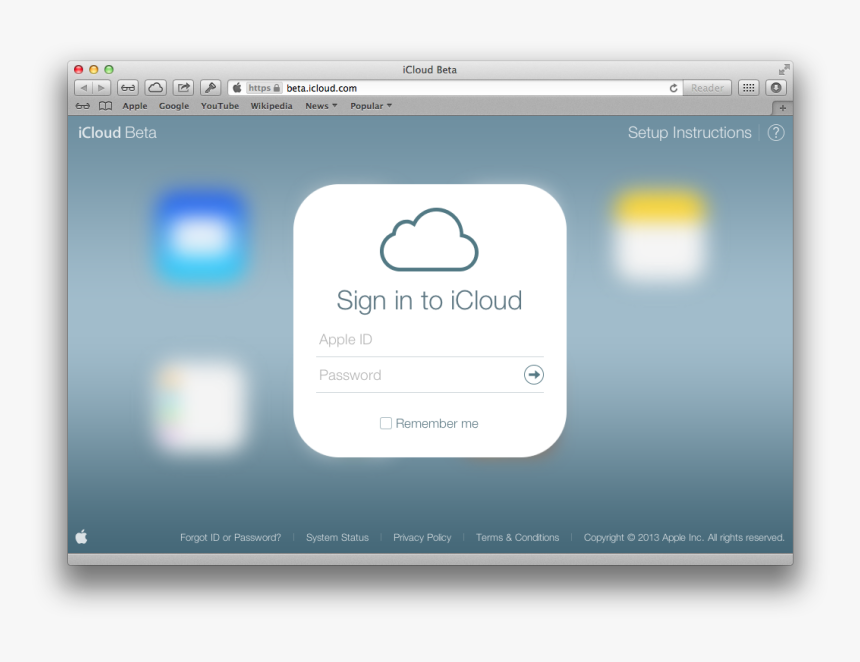Open bookmarks with the book icon
The height and width of the screenshot is (662, 860).
[105, 105]
